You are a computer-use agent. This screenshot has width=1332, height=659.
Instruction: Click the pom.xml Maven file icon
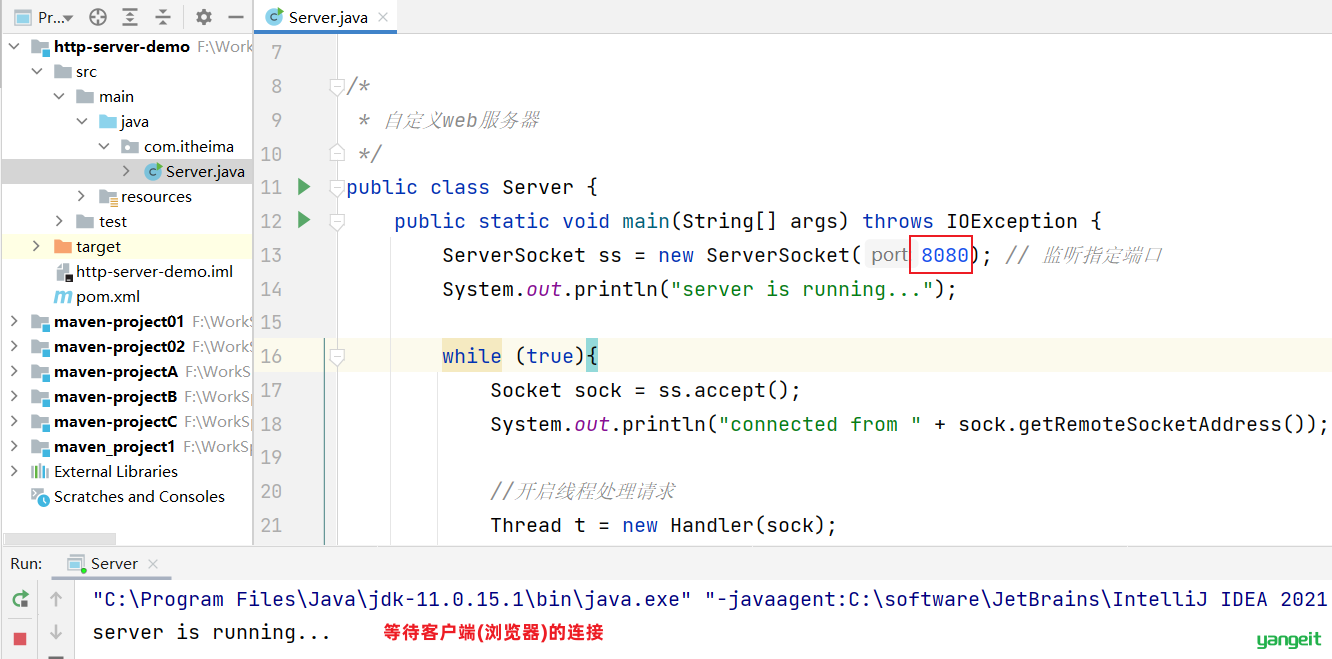point(62,297)
